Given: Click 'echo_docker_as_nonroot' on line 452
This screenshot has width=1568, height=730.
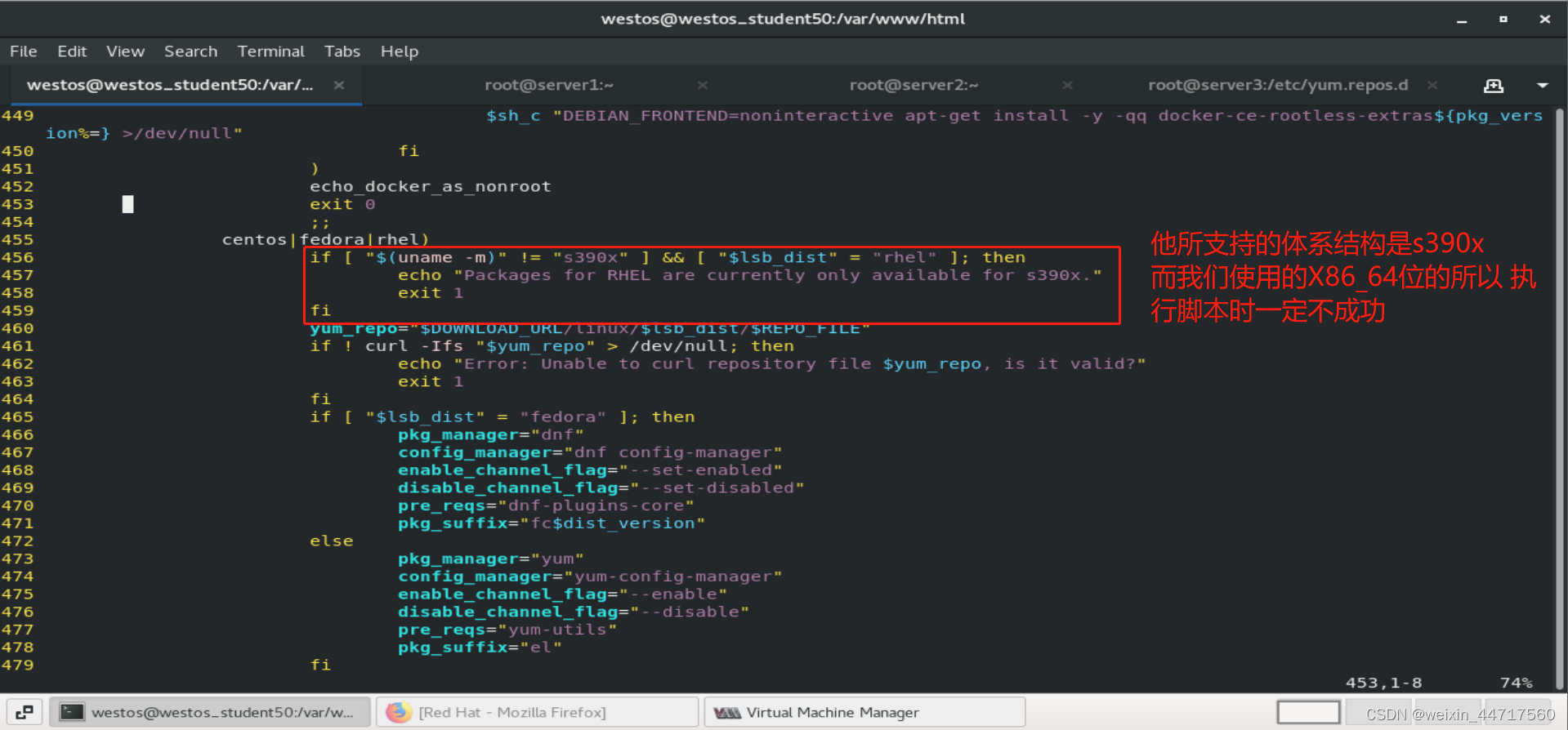Looking at the screenshot, I should tap(431, 187).
